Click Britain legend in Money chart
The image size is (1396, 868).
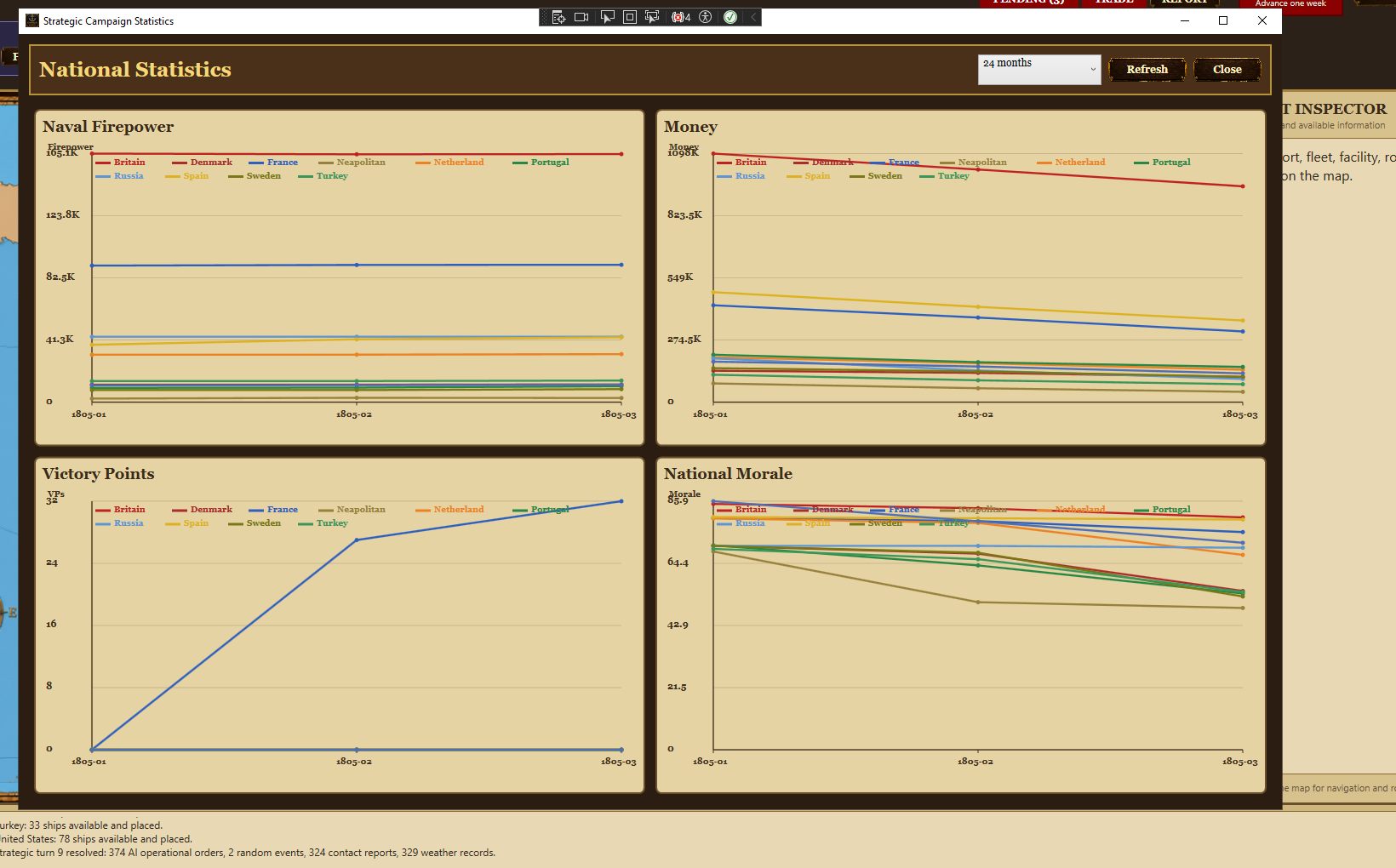click(x=741, y=163)
